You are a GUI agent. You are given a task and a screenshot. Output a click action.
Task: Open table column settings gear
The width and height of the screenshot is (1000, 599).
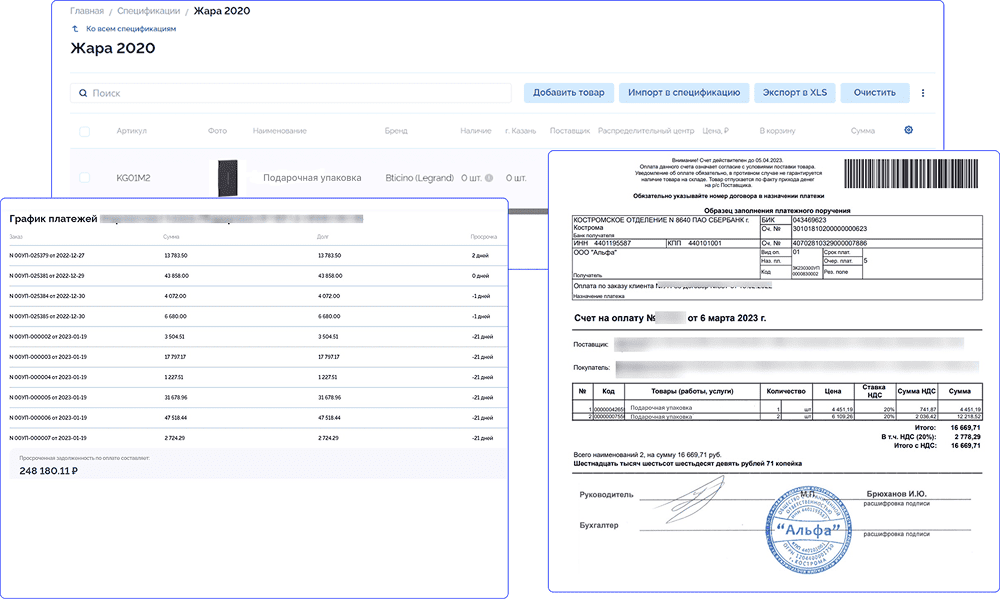(908, 130)
